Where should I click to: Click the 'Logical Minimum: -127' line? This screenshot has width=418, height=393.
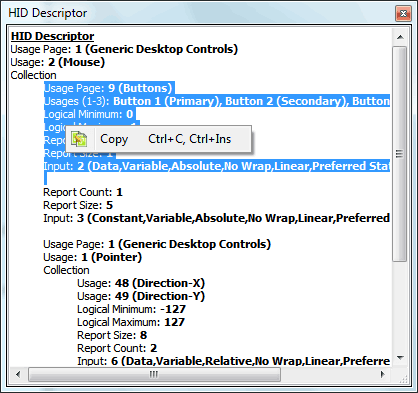coord(131,309)
